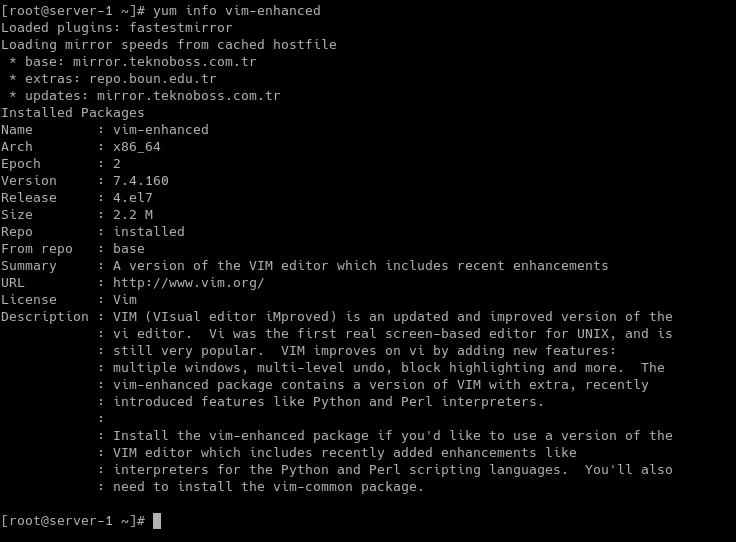Click the 'Installed Packages' heading
The image size is (736, 542).
point(73,113)
